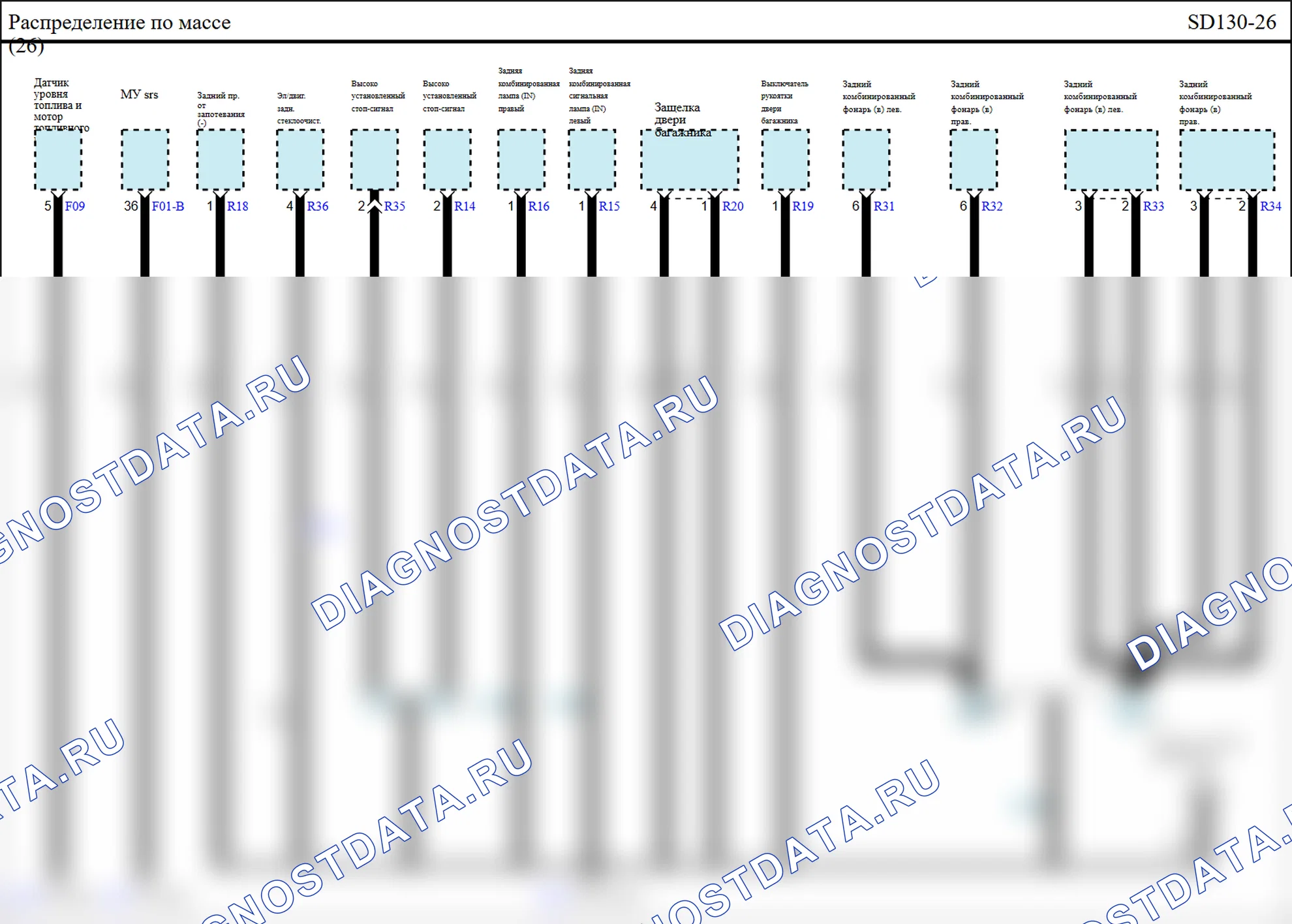Viewport: 1292px width, 924px height.
Task: Click the component box above connector R18
Action: click(221, 160)
